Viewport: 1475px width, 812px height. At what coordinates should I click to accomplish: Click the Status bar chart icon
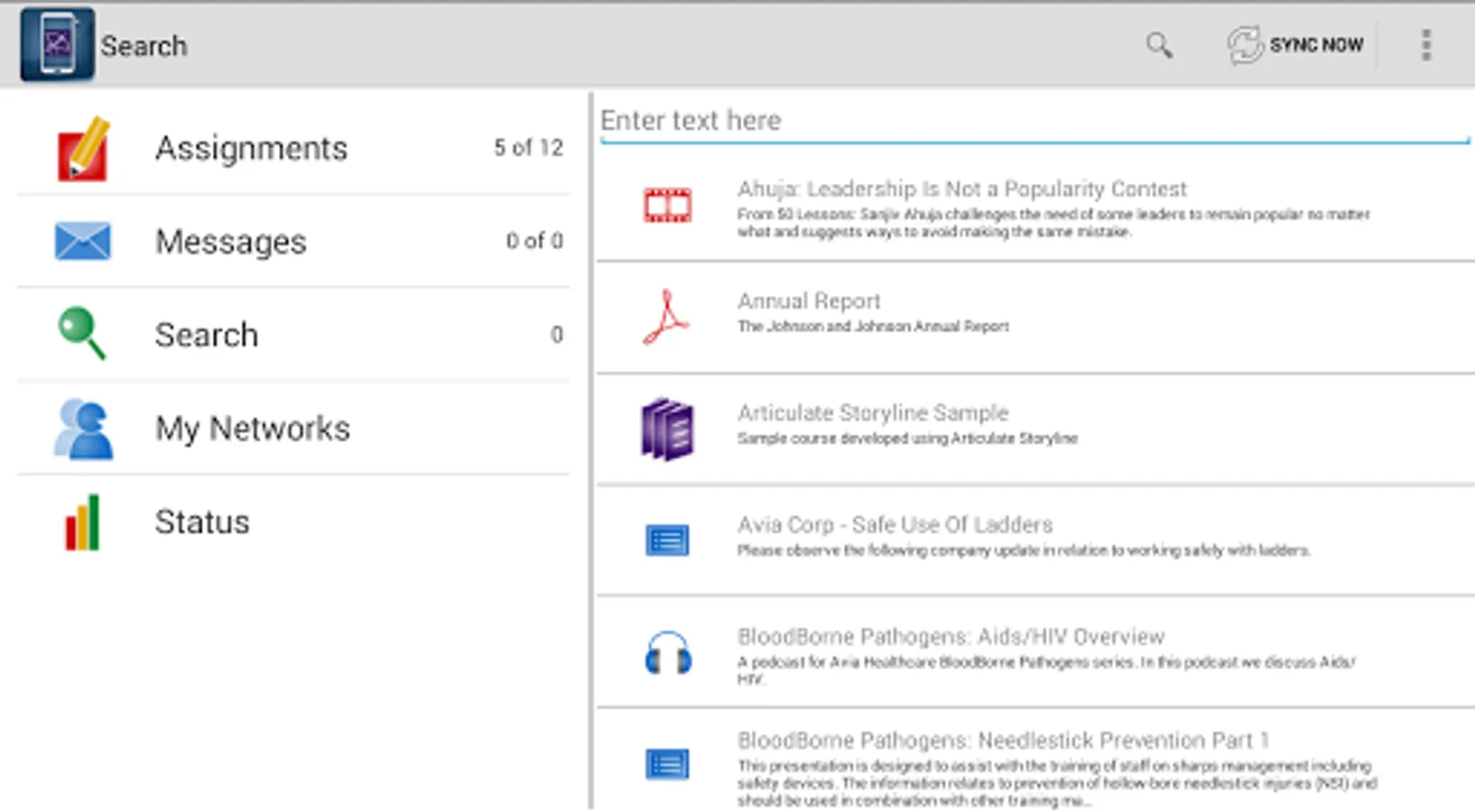[x=82, y=522]
